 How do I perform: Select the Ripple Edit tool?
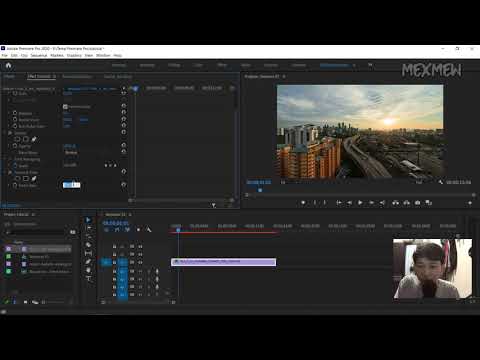point(89,237)
